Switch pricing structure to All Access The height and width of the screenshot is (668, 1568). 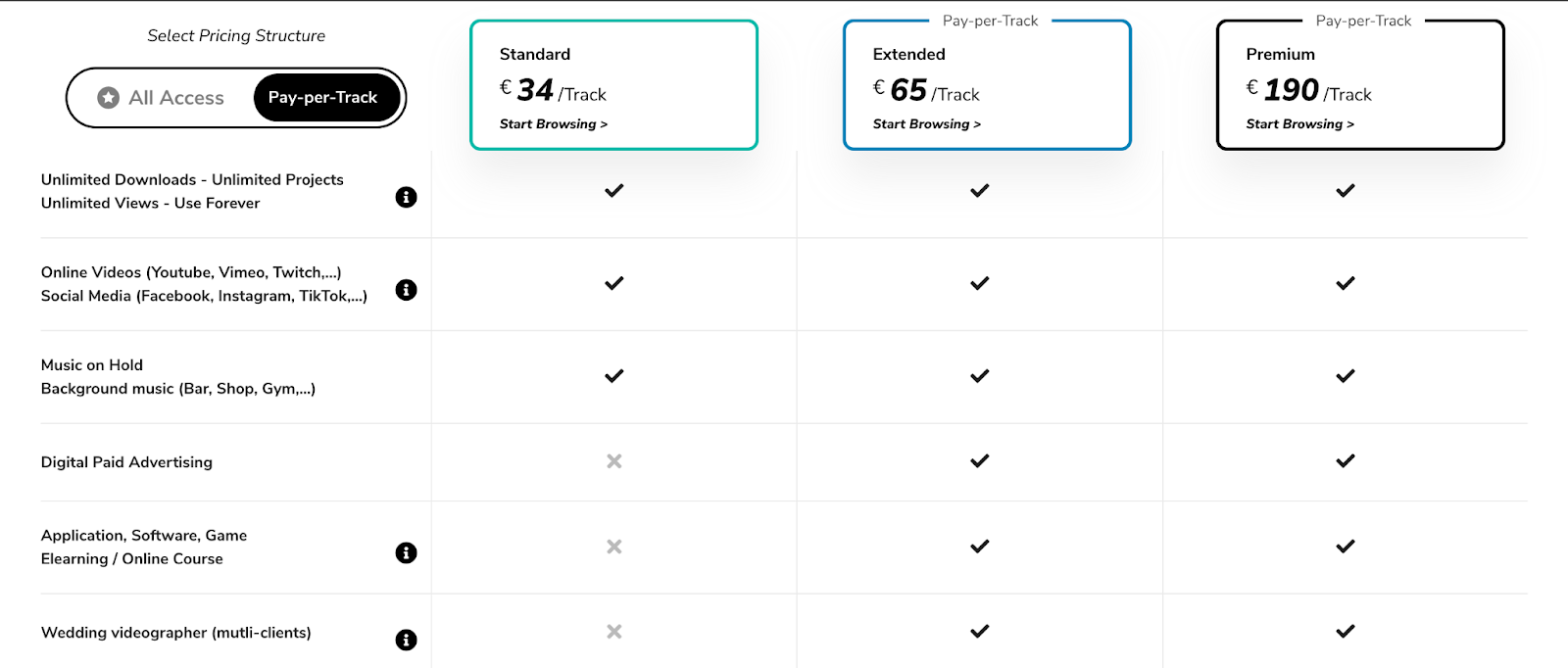162,98
